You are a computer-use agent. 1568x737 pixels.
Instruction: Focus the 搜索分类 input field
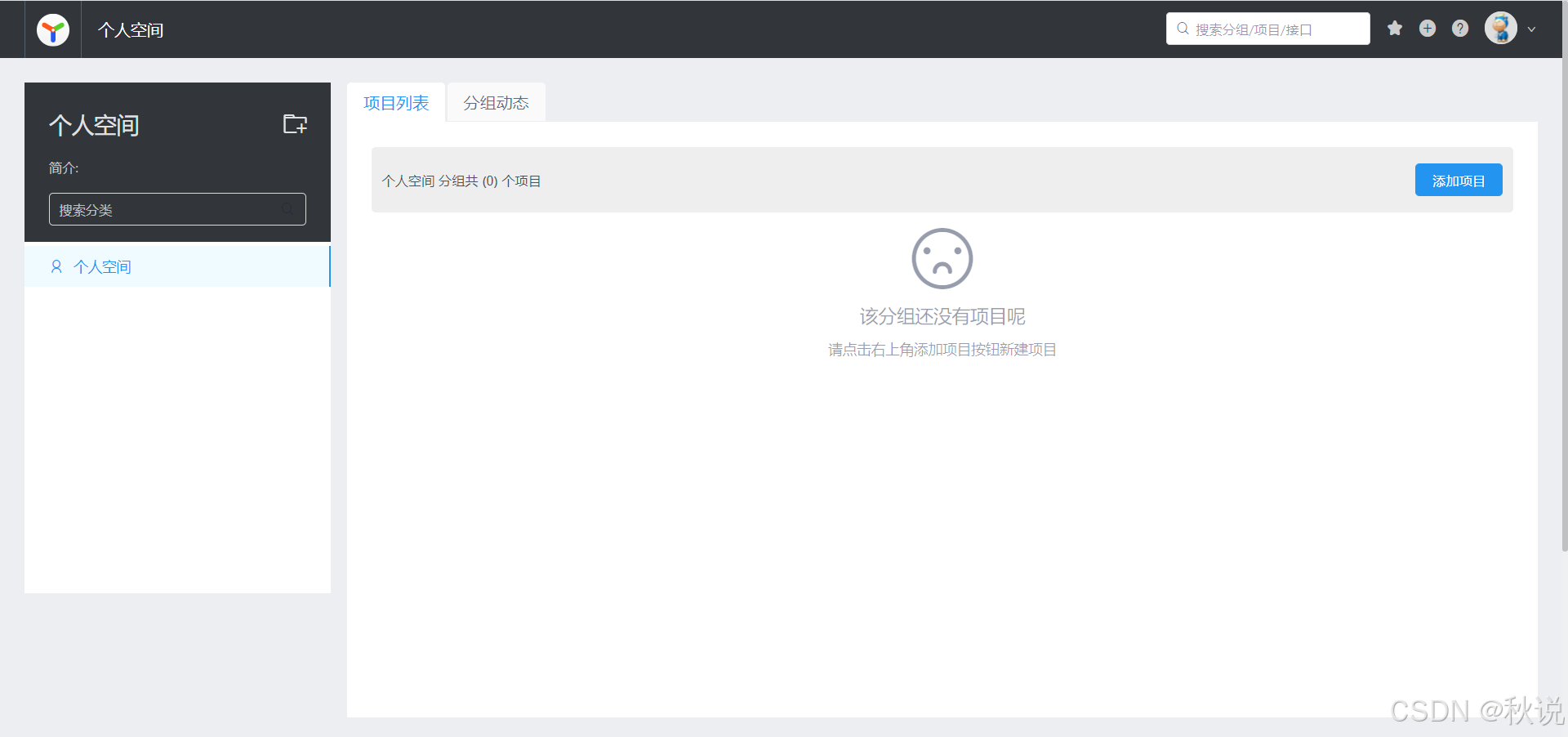click(177, 209)
